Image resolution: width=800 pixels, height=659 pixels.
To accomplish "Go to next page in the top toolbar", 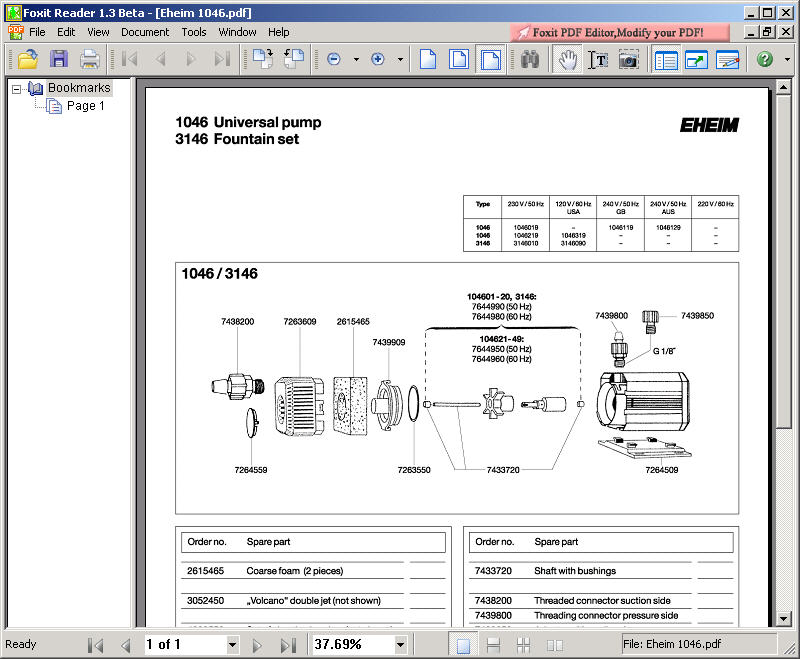I will pos(191,59).
